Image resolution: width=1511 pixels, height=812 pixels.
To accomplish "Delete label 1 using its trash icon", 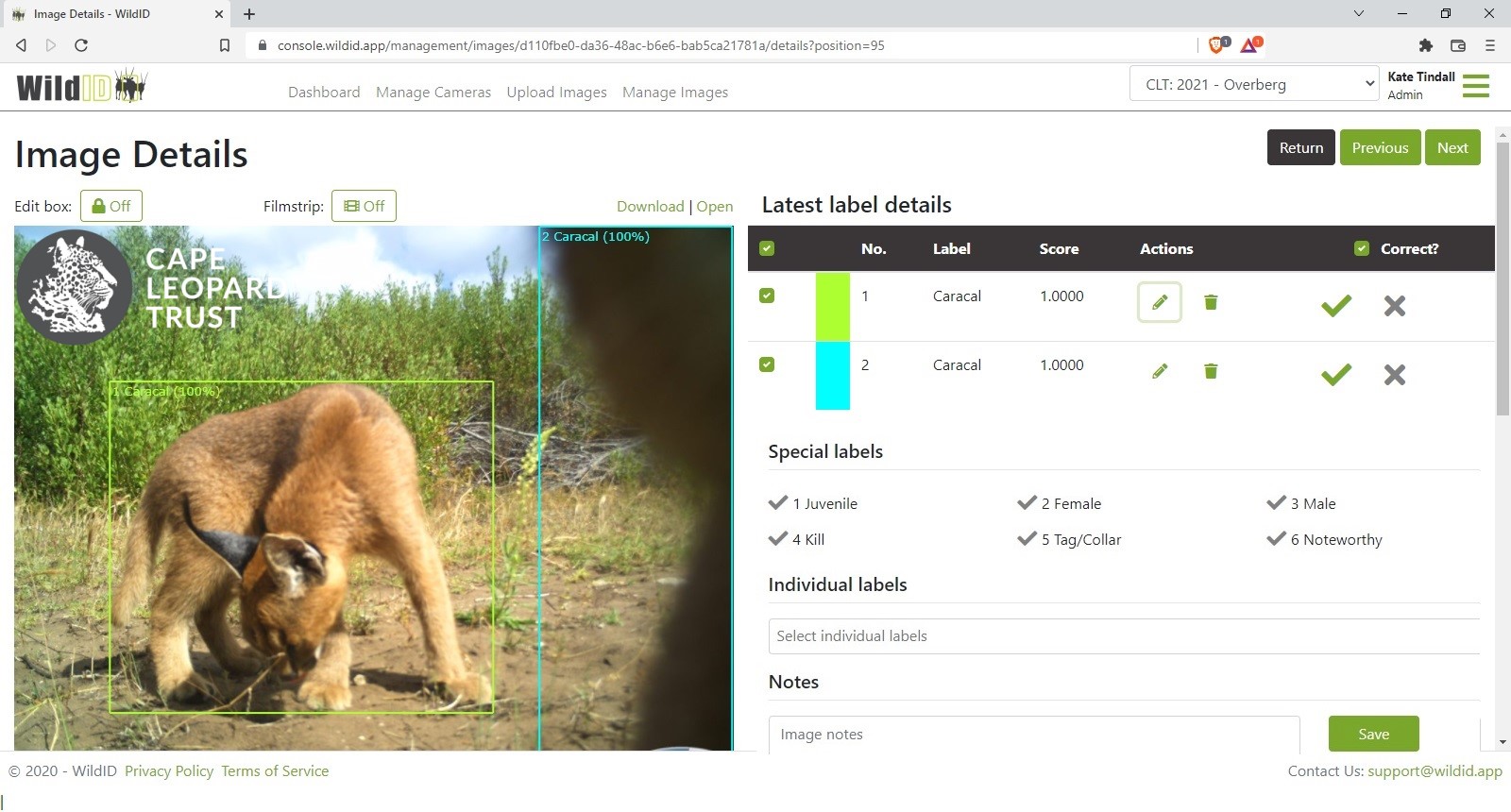I will point(1211,302).
